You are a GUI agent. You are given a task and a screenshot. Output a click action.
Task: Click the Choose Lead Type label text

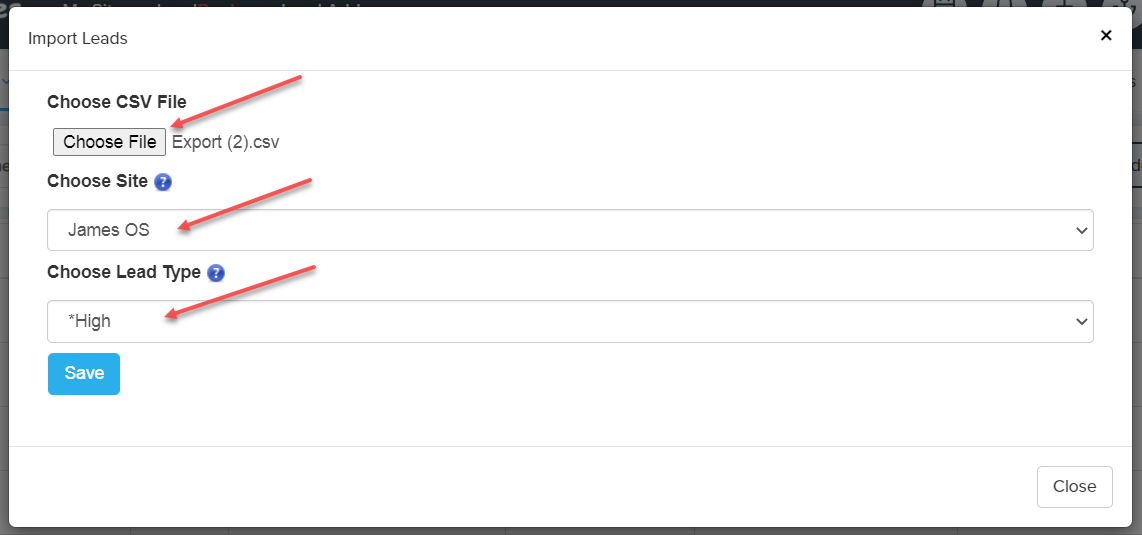(x=124, y=272)
